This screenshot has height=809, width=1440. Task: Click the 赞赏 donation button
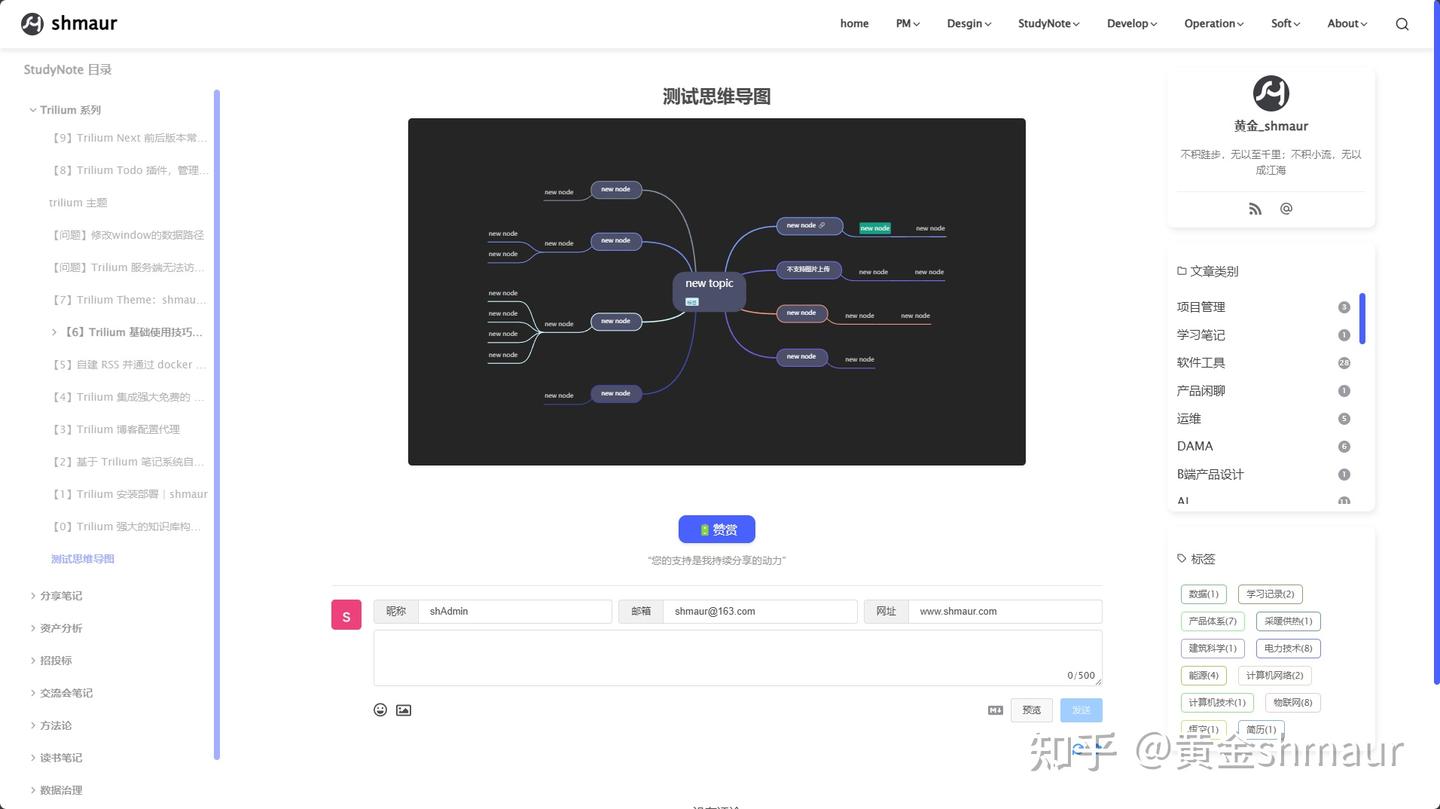point(715,529)
